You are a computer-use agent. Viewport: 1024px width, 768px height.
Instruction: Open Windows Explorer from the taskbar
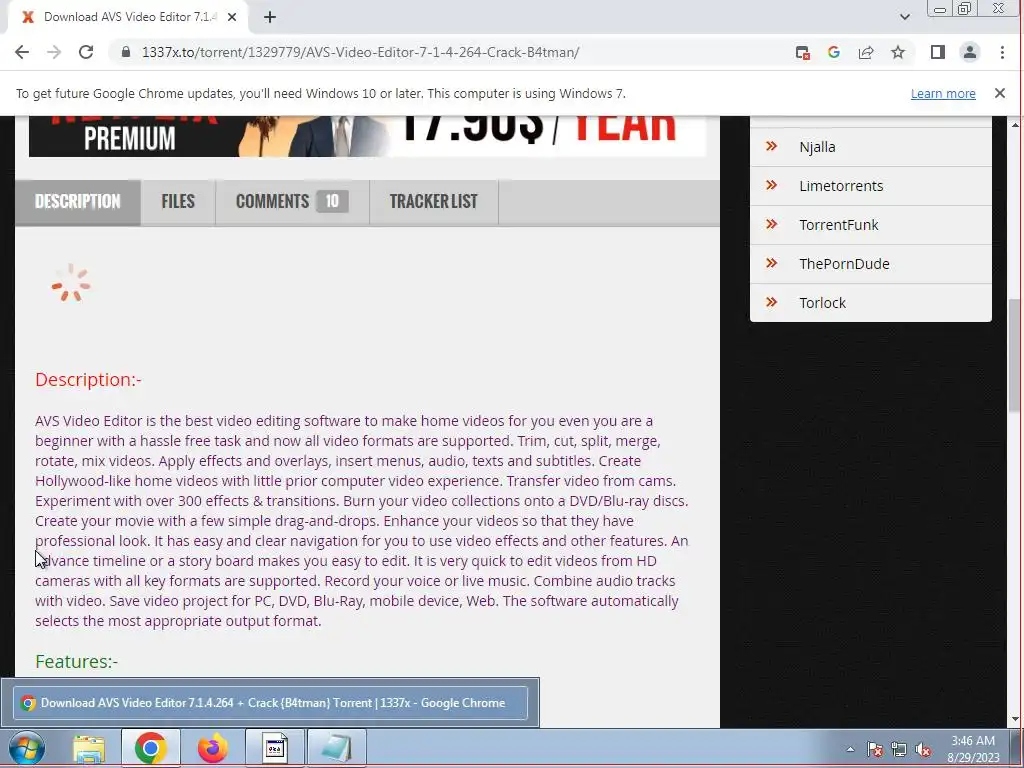coord(89,748)
